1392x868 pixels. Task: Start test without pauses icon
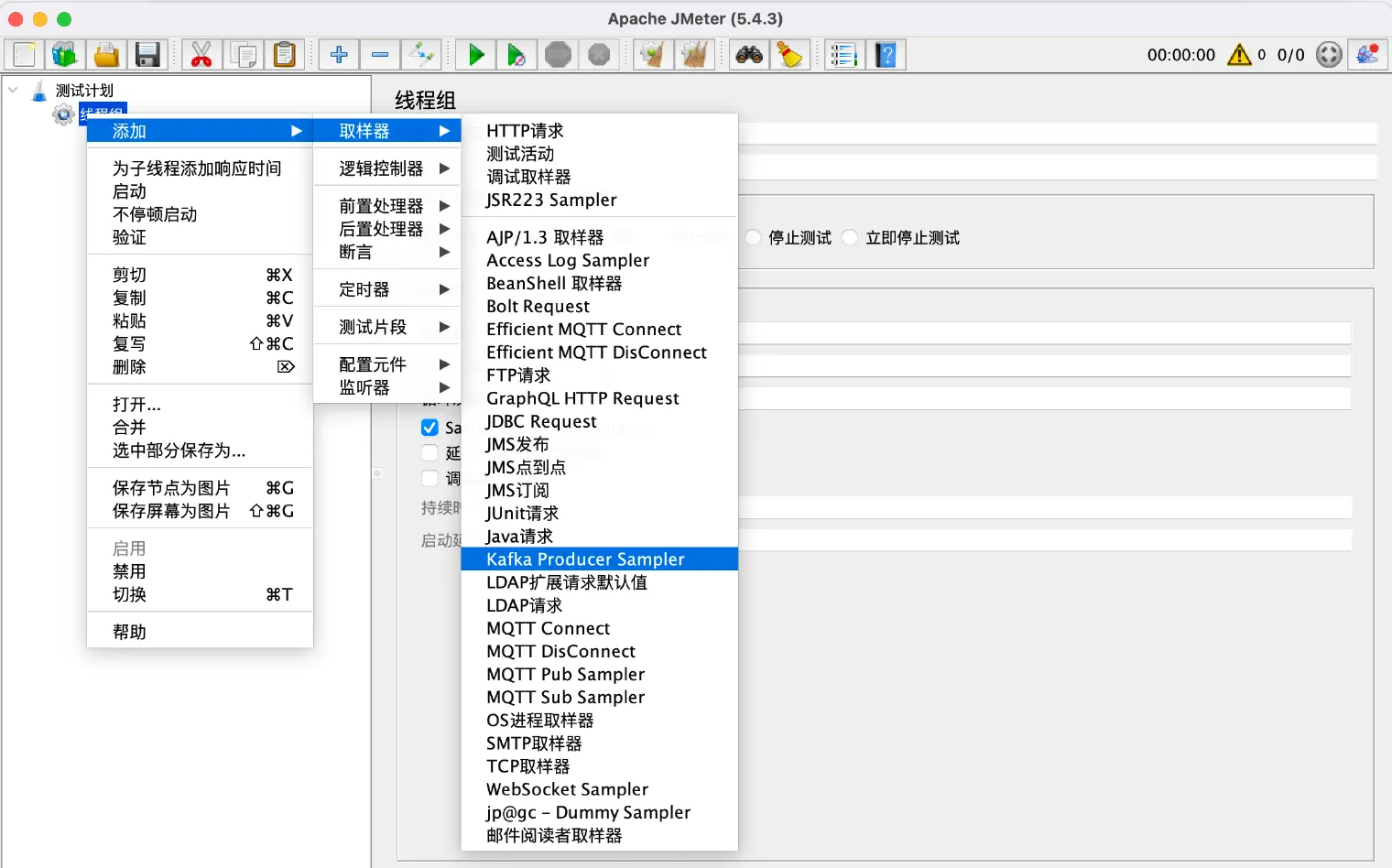pos(517,55)
